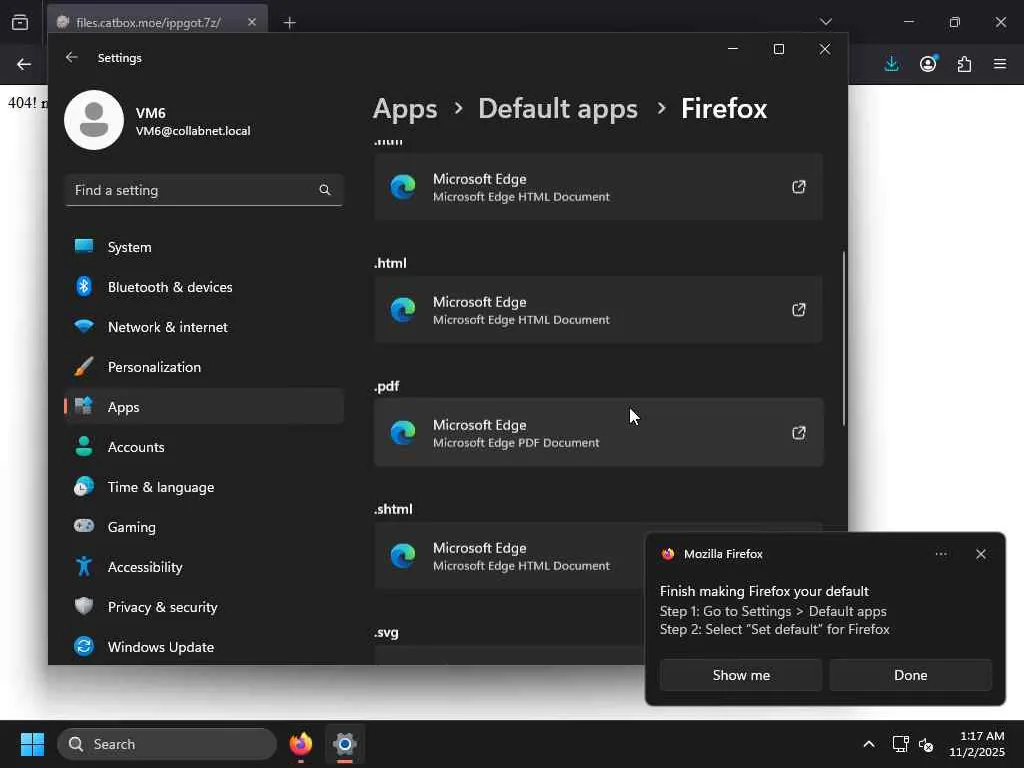Open Firefox account icon in toolbar

[x=928, y=64]
